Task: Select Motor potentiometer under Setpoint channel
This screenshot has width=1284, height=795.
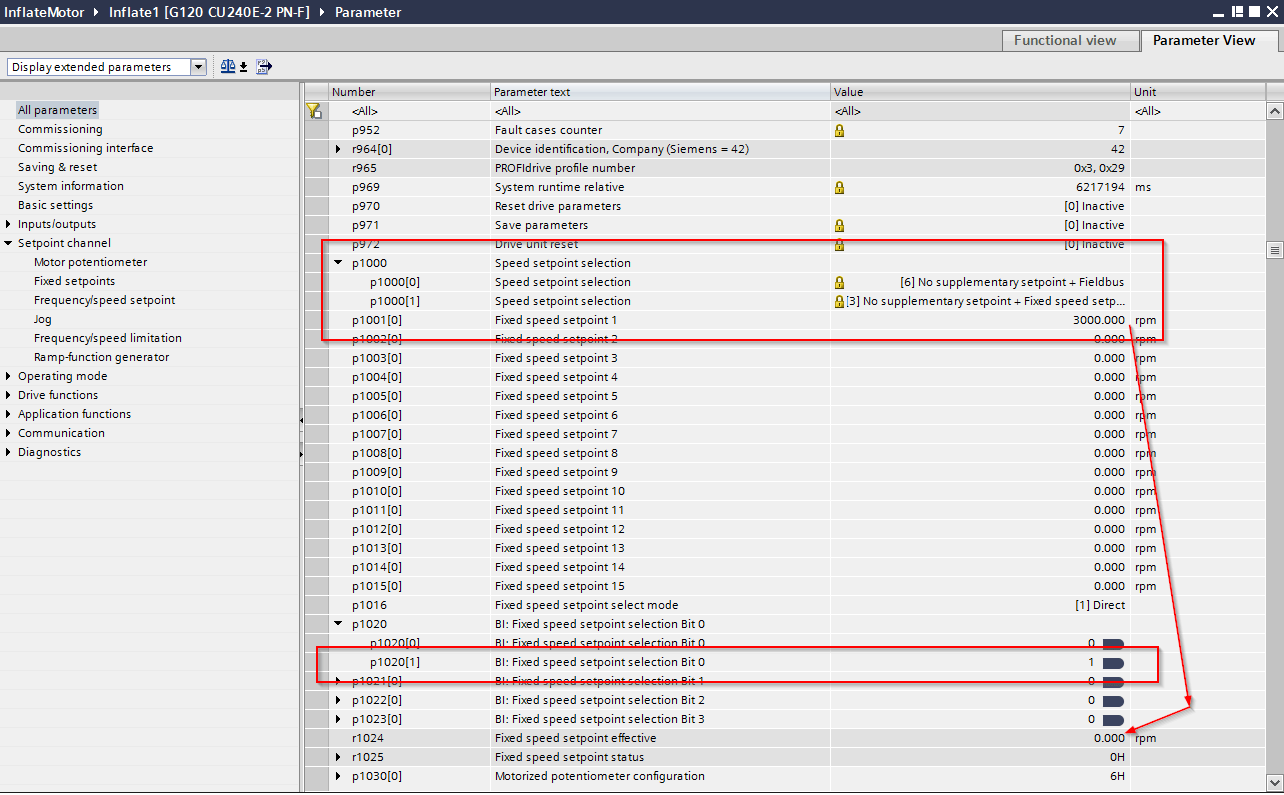Action: 90,262
